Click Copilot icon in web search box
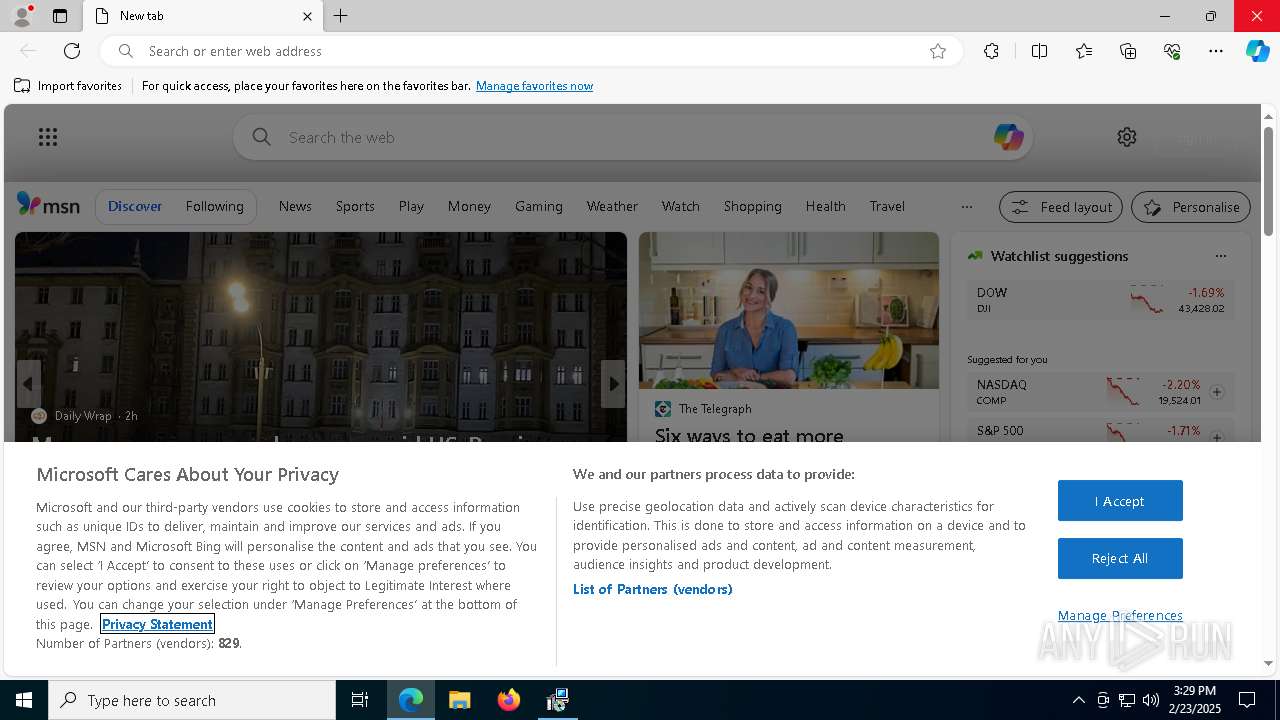This screenshot has width=1280, height=720. coord(1008,137)
